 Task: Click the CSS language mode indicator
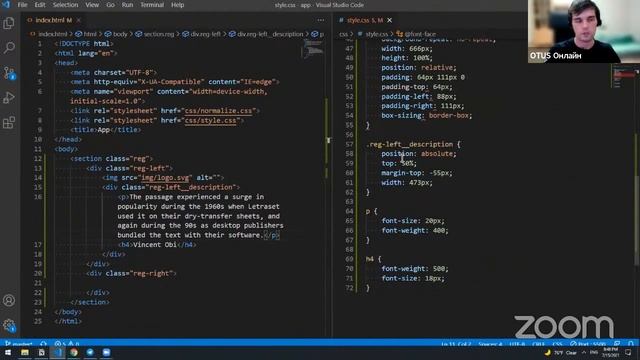[x=557, y=344]
